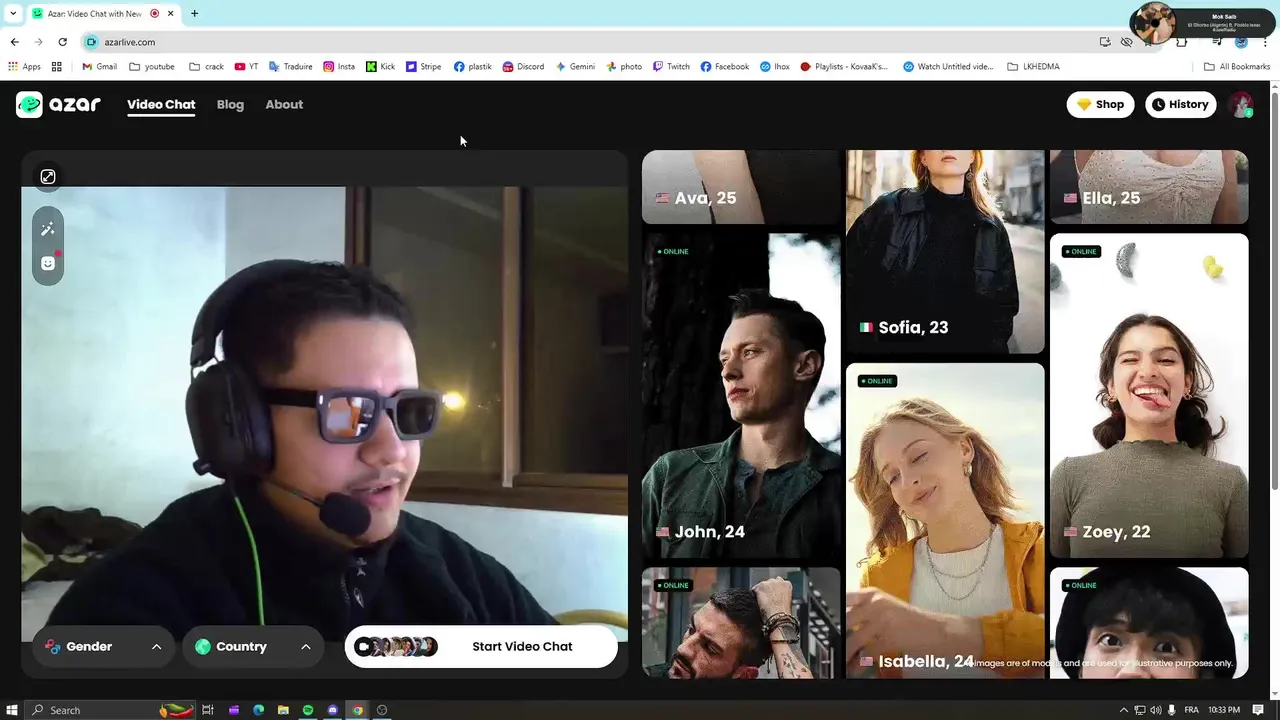Open the YT bookmark
This screenshot has height=720, width=1280.
coord(246,67)
